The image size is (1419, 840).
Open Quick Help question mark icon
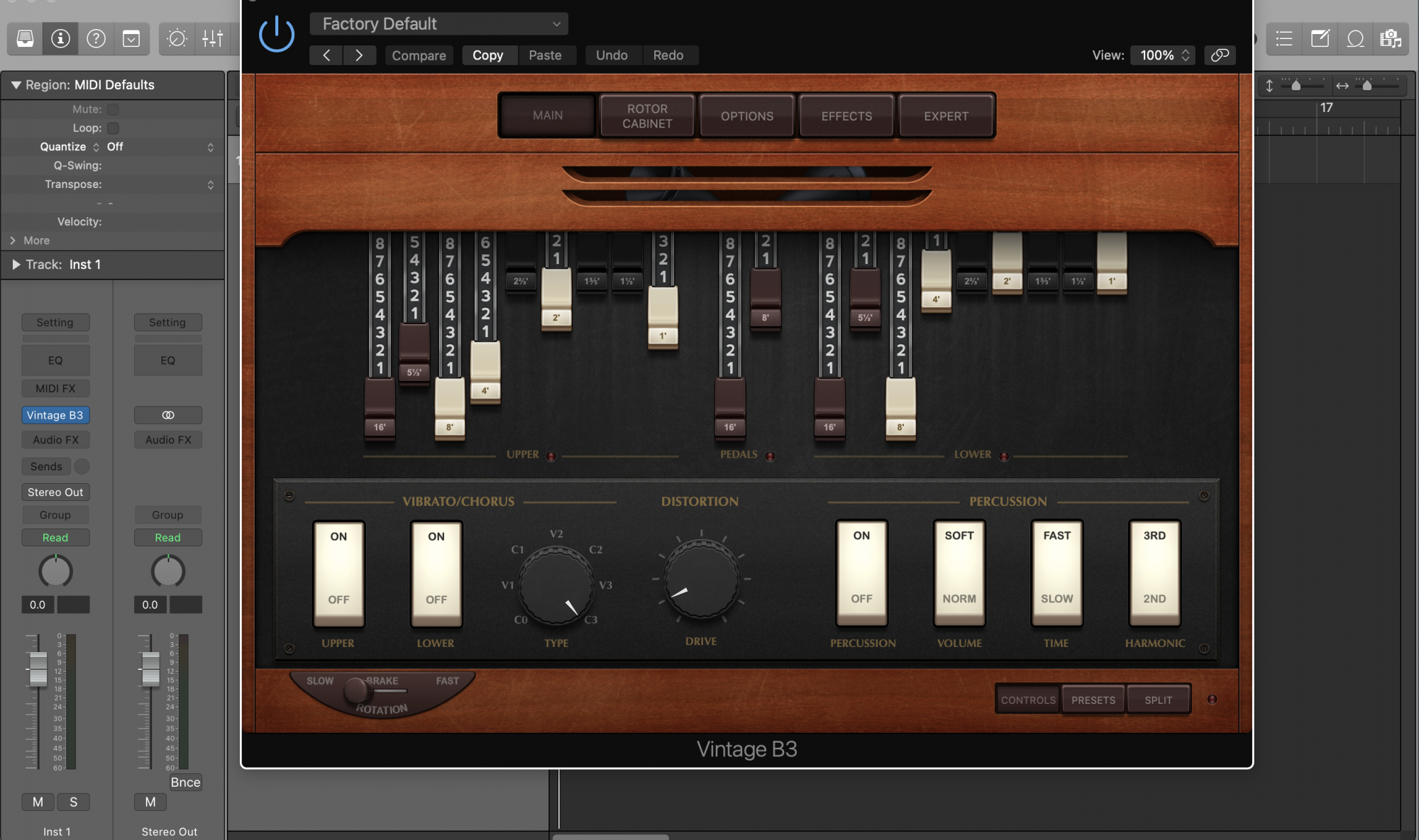pos(96,38)
